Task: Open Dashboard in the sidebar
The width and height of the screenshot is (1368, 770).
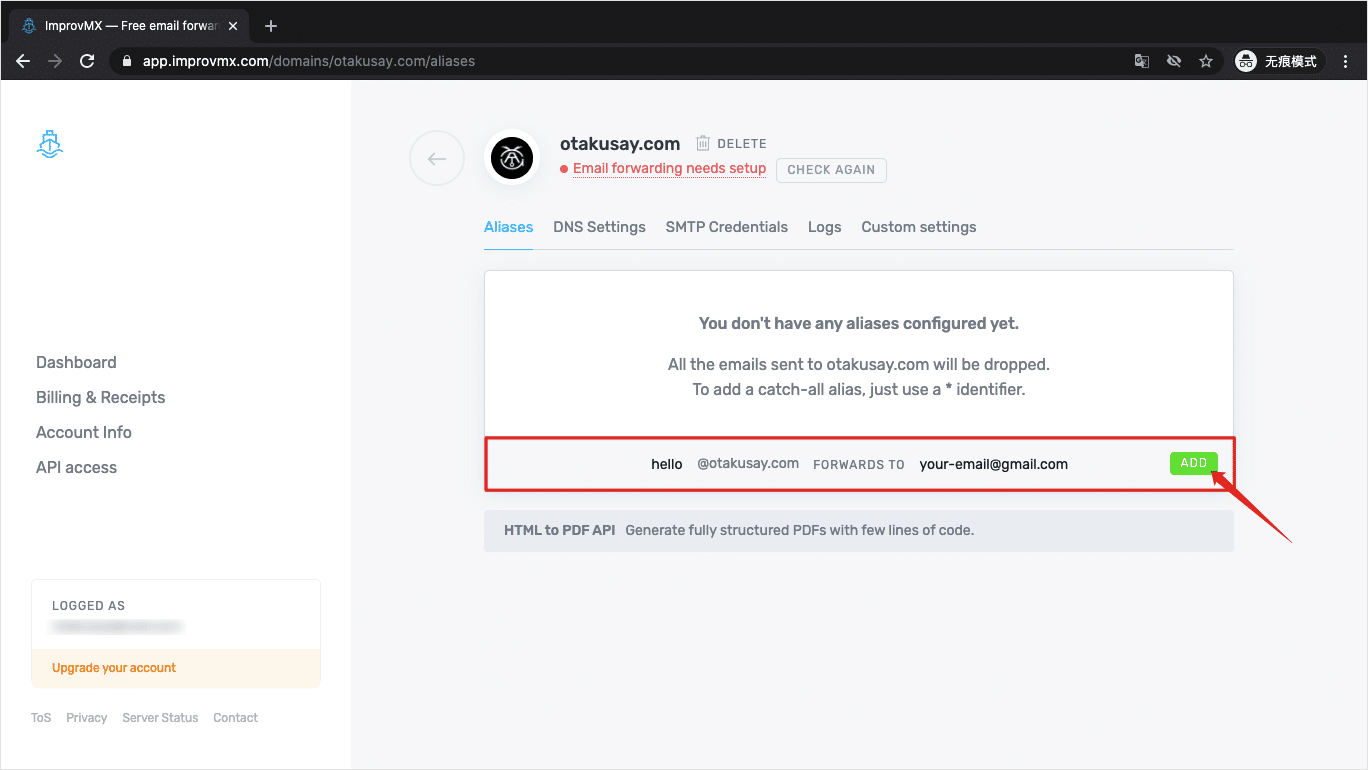Action: 76,362
